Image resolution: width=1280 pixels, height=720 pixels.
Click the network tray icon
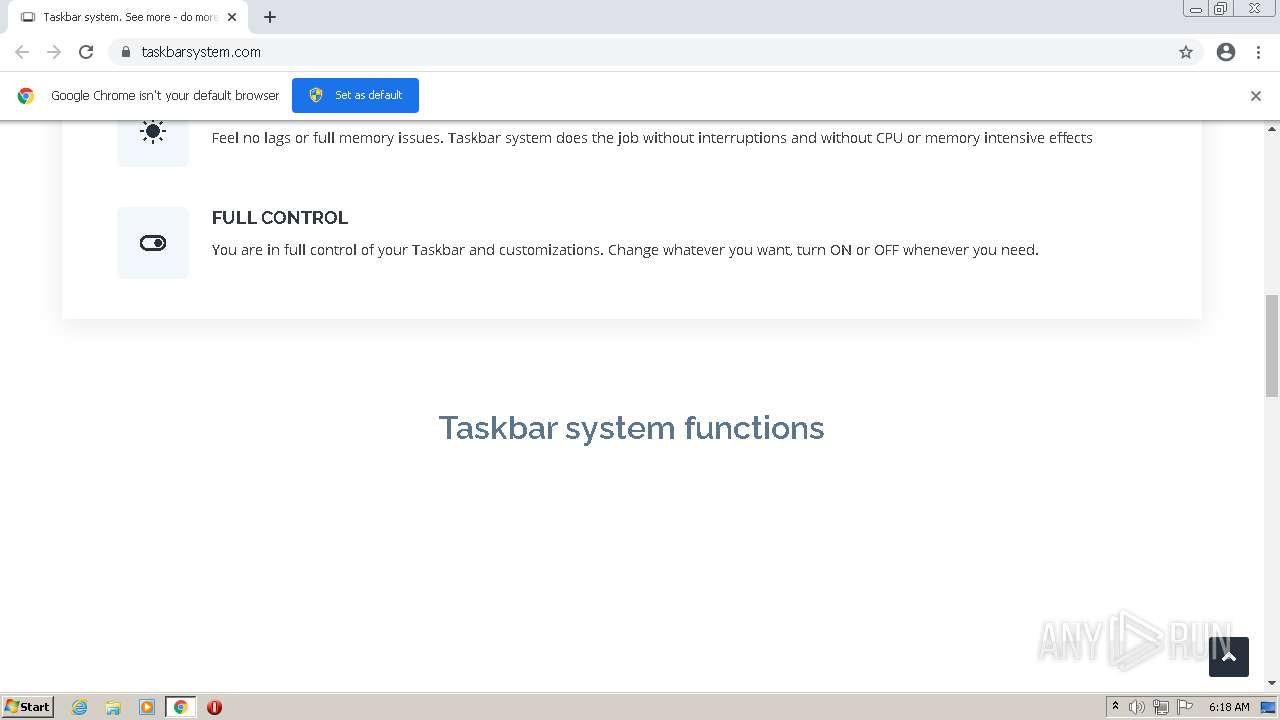pyautogui.click(x=1161, y=707)
